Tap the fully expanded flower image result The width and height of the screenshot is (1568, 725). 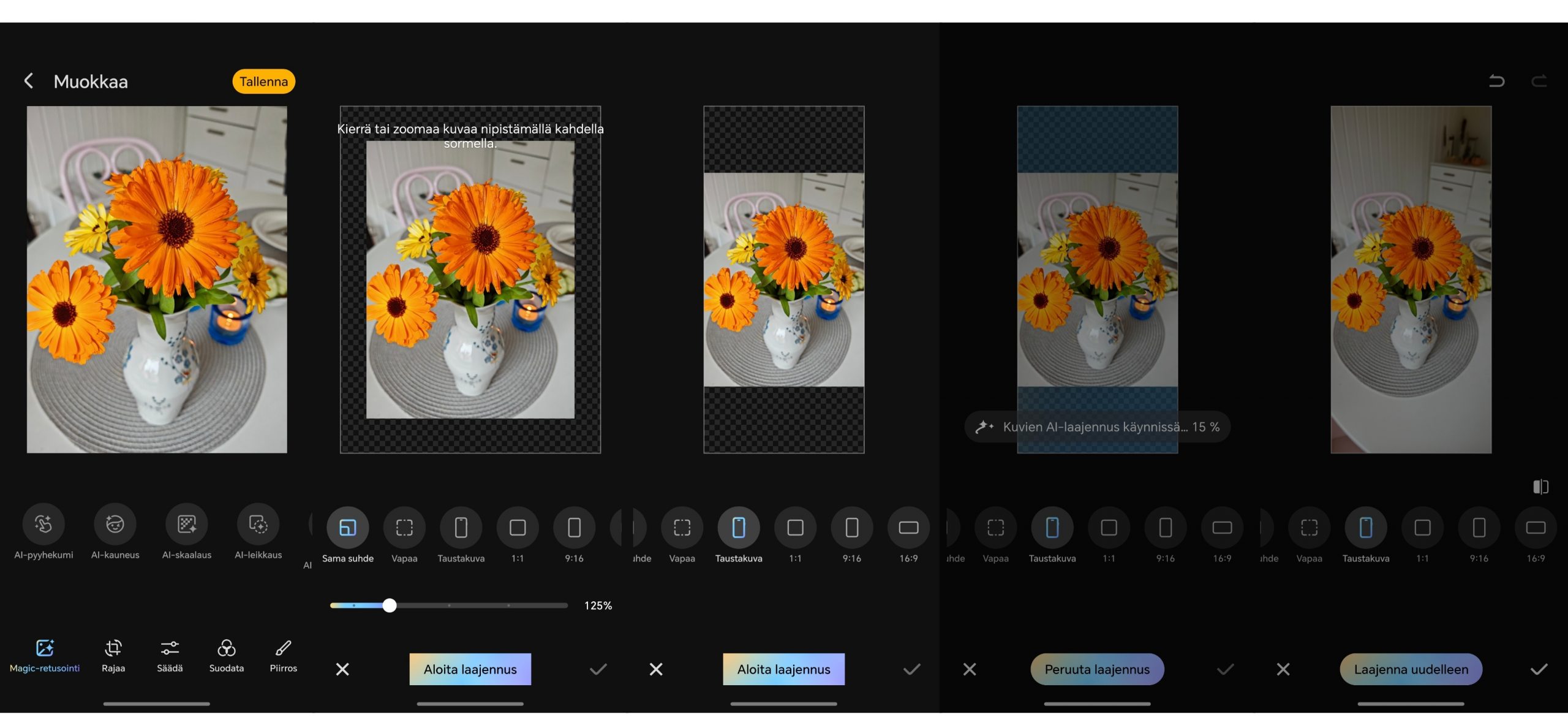(x=1411, y=279)
